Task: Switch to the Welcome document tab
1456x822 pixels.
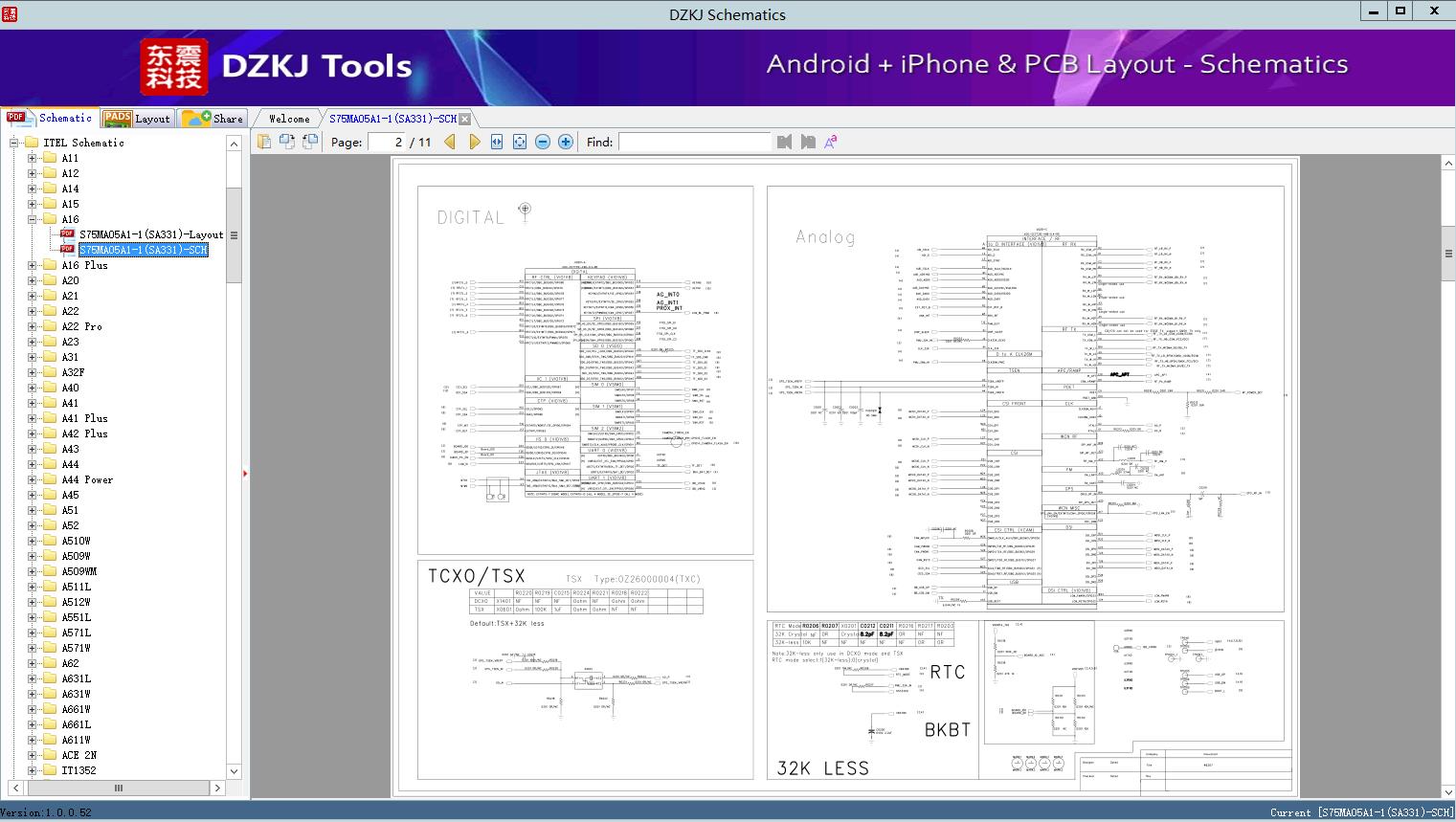Action: point(288,119)
